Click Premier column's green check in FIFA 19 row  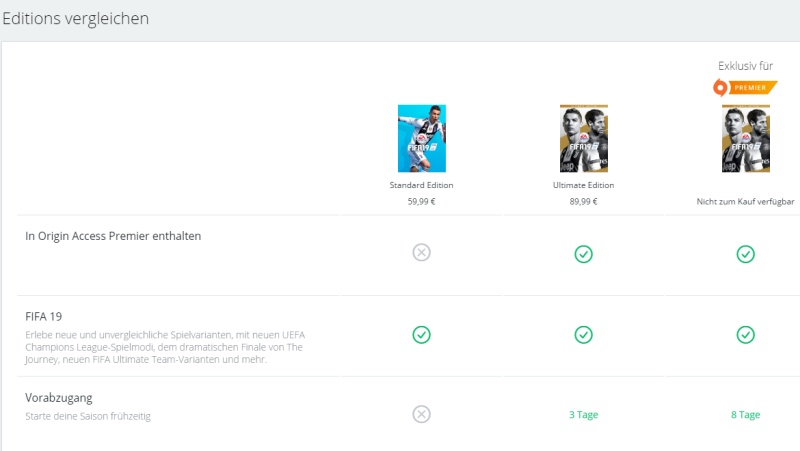pyautogui.click(x=745, y=334)
